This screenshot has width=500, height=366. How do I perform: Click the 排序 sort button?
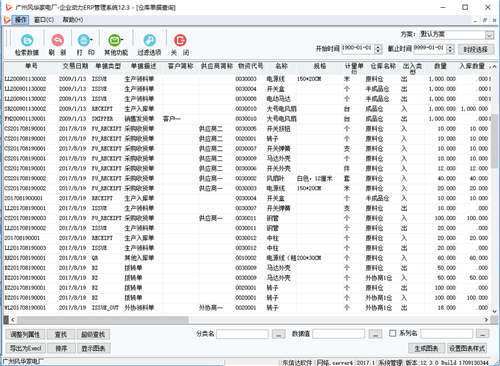pyautogui.click(x=61, y=348)
